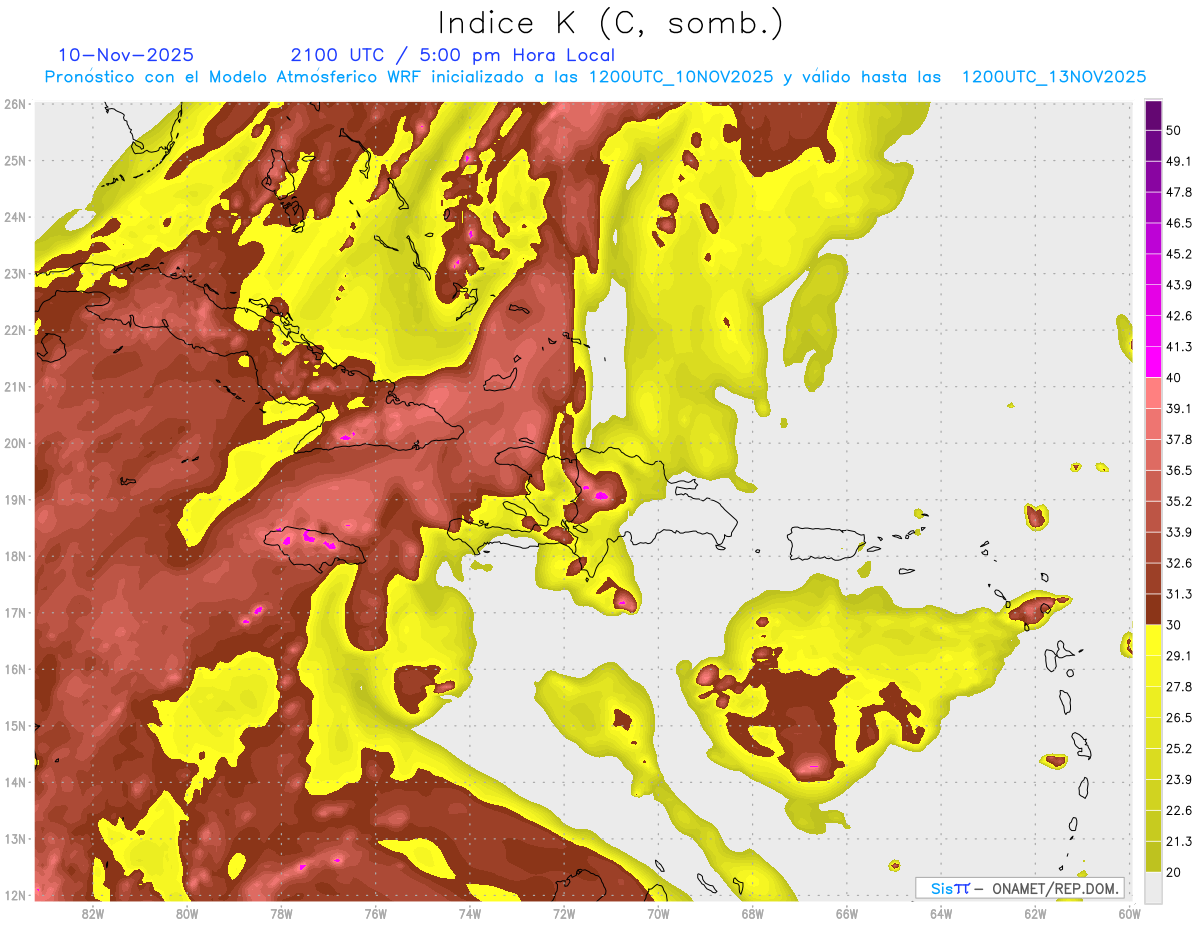Click the '72W' longitude axis label
This screenshot has width=1200, height=927.
click(x=564, y=914)
